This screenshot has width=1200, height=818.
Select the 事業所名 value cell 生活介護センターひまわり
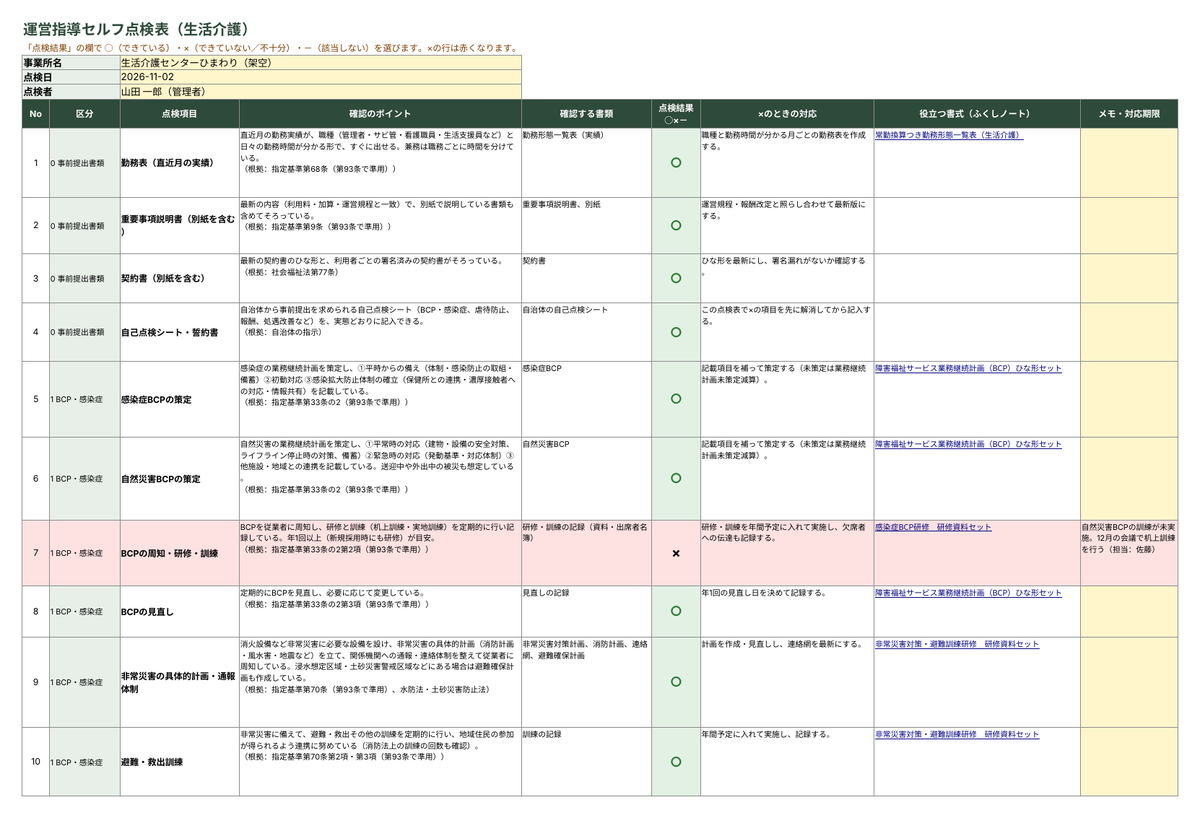click(320, 62)
